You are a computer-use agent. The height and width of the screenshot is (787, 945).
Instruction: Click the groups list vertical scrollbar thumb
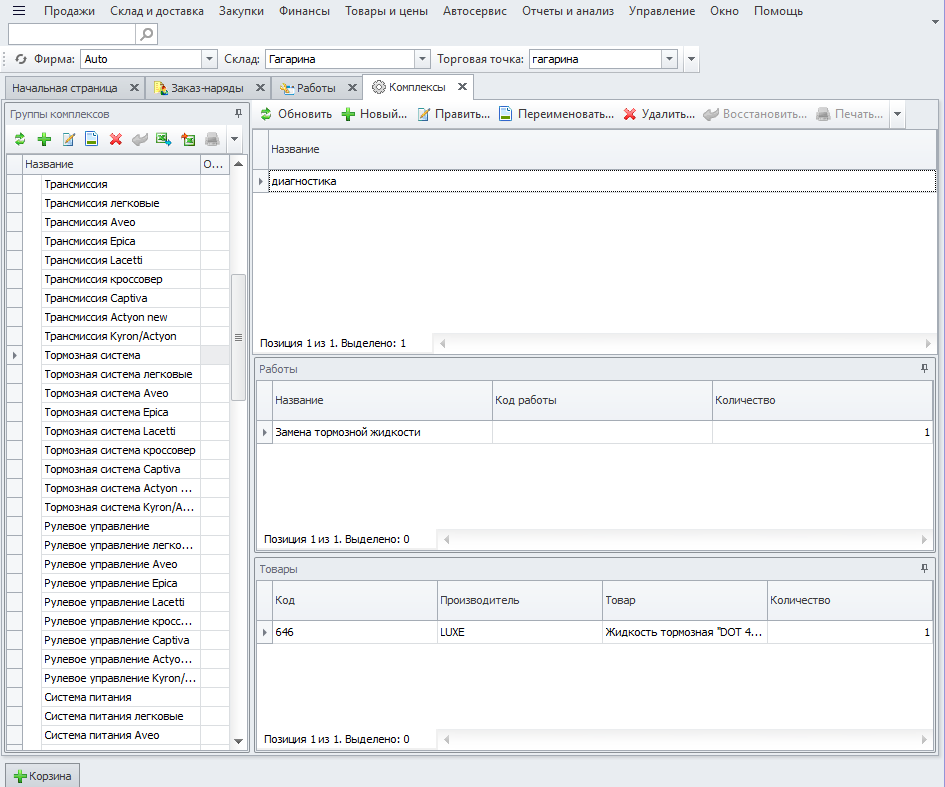pyautogui.click(x=238, y=337)
